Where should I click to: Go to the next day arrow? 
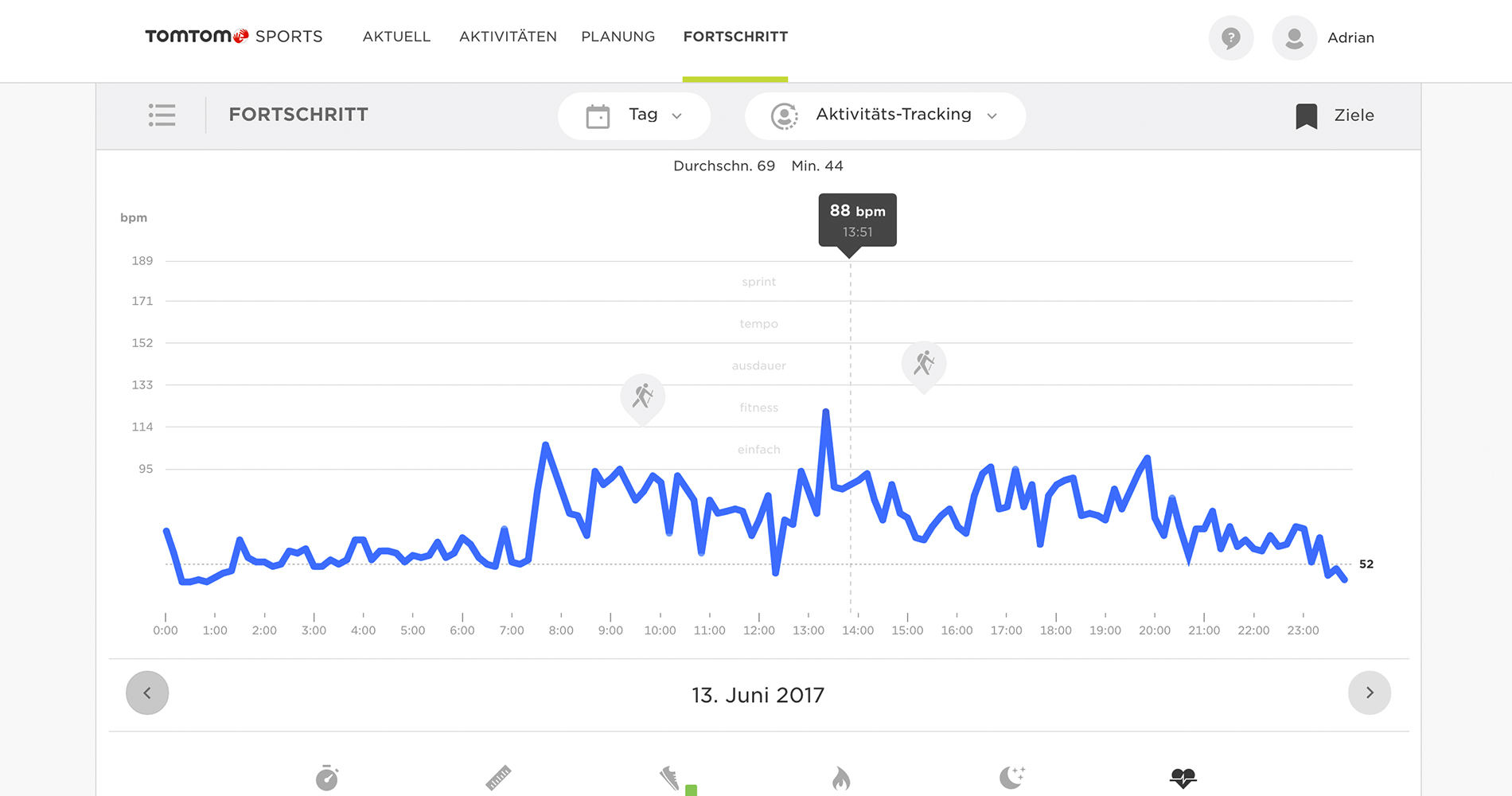1369,693
